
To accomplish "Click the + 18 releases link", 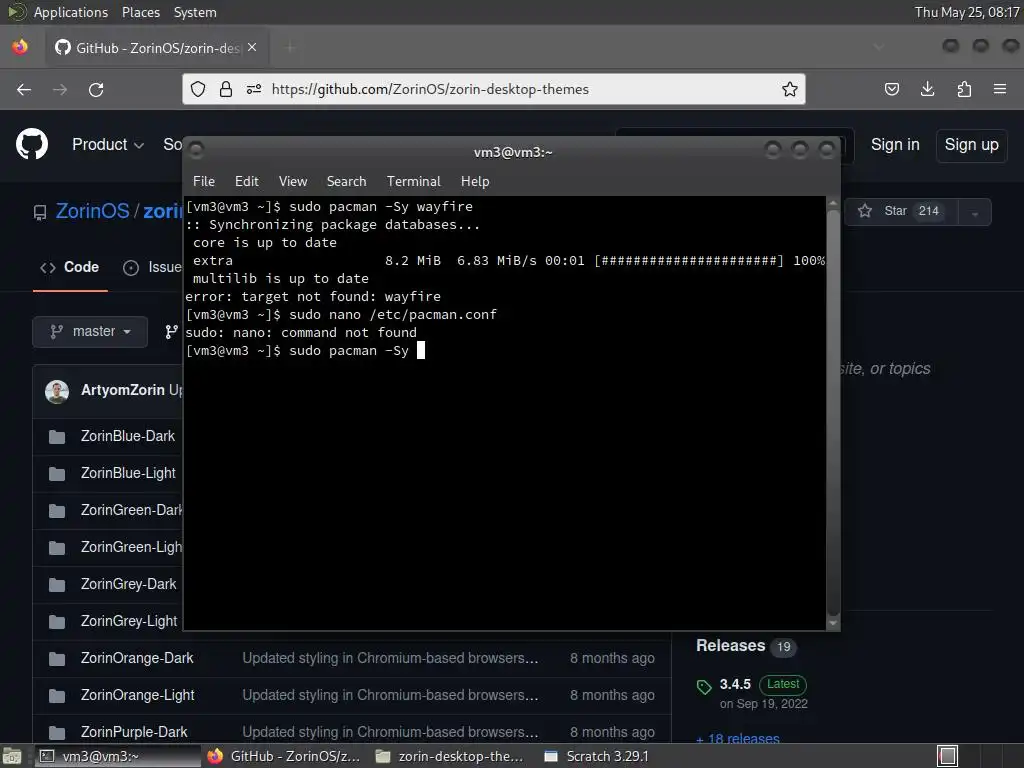I will coord(738,739).
